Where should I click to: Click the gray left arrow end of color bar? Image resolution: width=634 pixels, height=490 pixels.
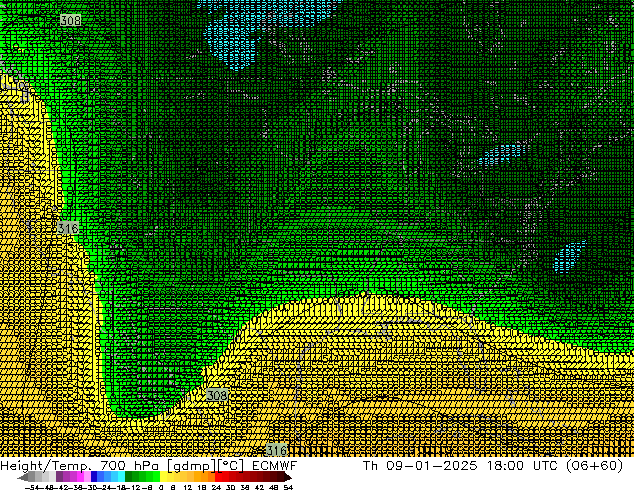point(23,477)
